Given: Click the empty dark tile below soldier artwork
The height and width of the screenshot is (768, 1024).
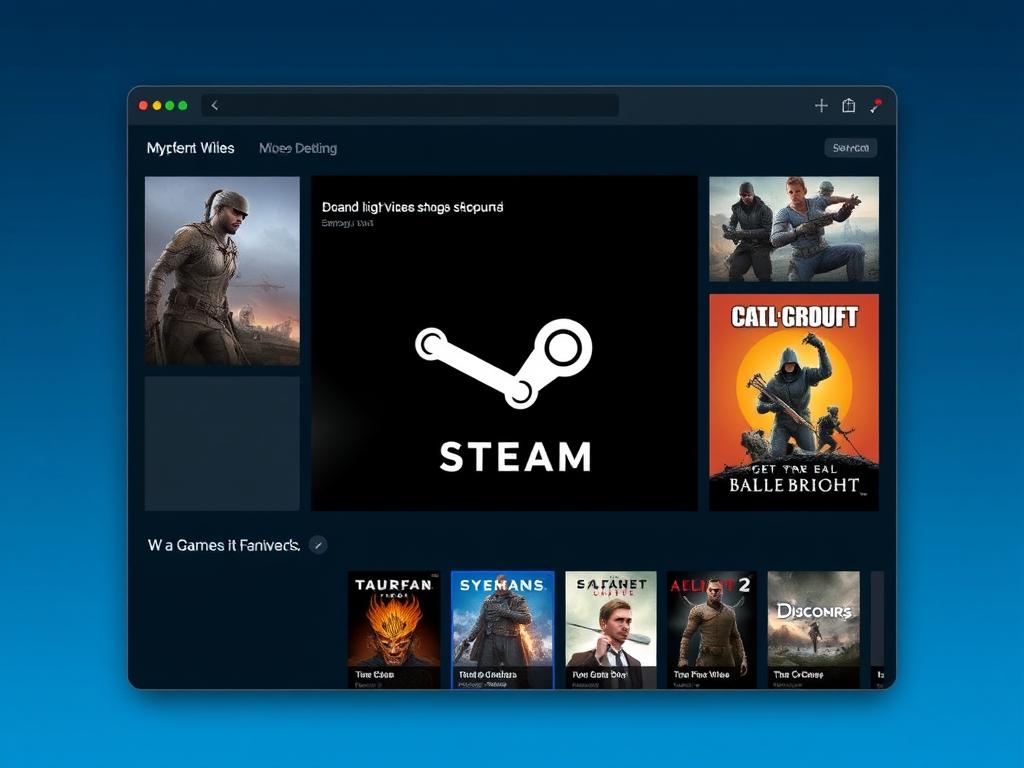Looking at the screenshot, I should click(222, 443).
